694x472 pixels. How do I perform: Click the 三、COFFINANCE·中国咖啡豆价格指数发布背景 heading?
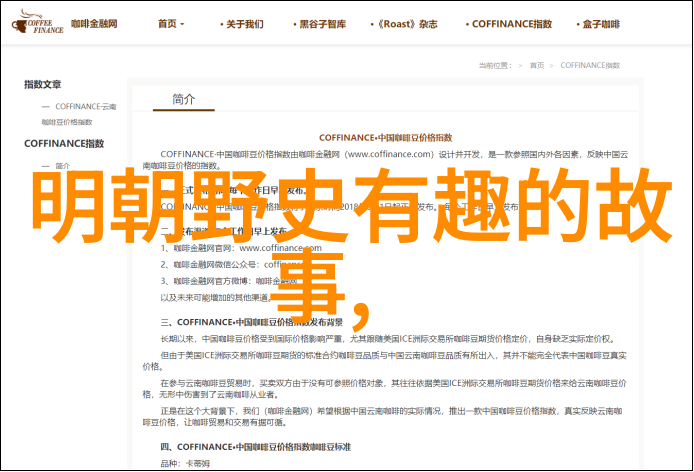pos(251,322)
